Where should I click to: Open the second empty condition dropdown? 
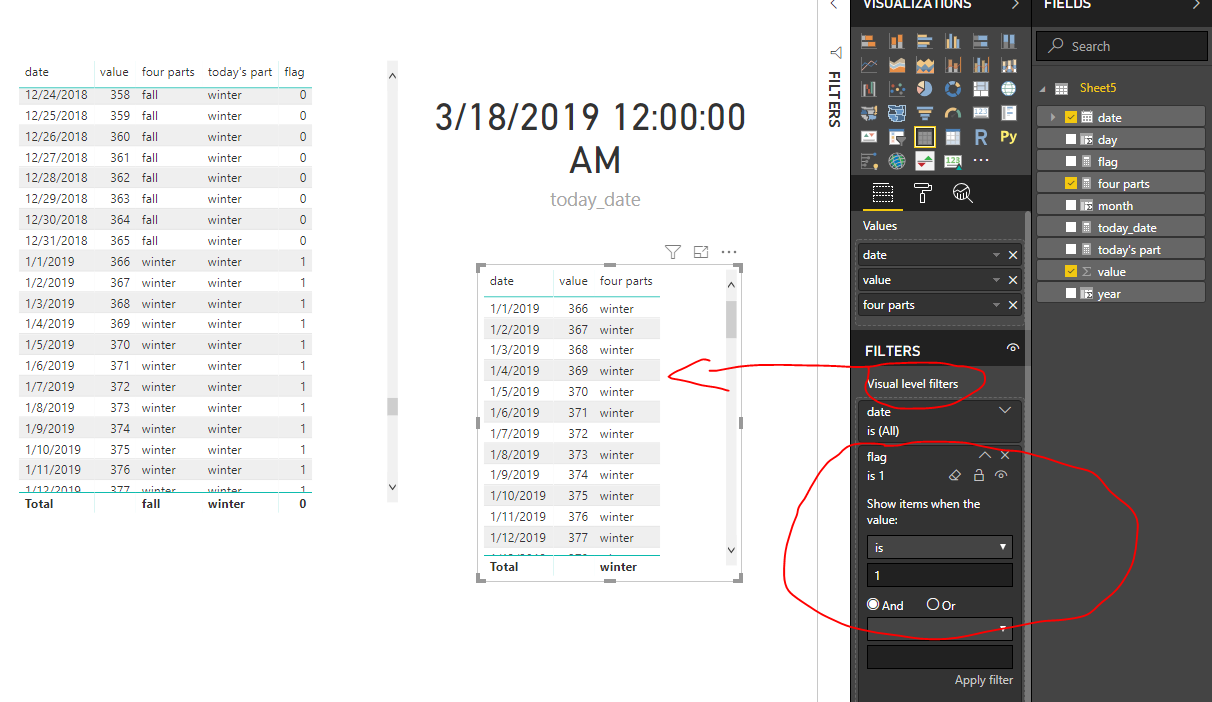tap(939, 628)
